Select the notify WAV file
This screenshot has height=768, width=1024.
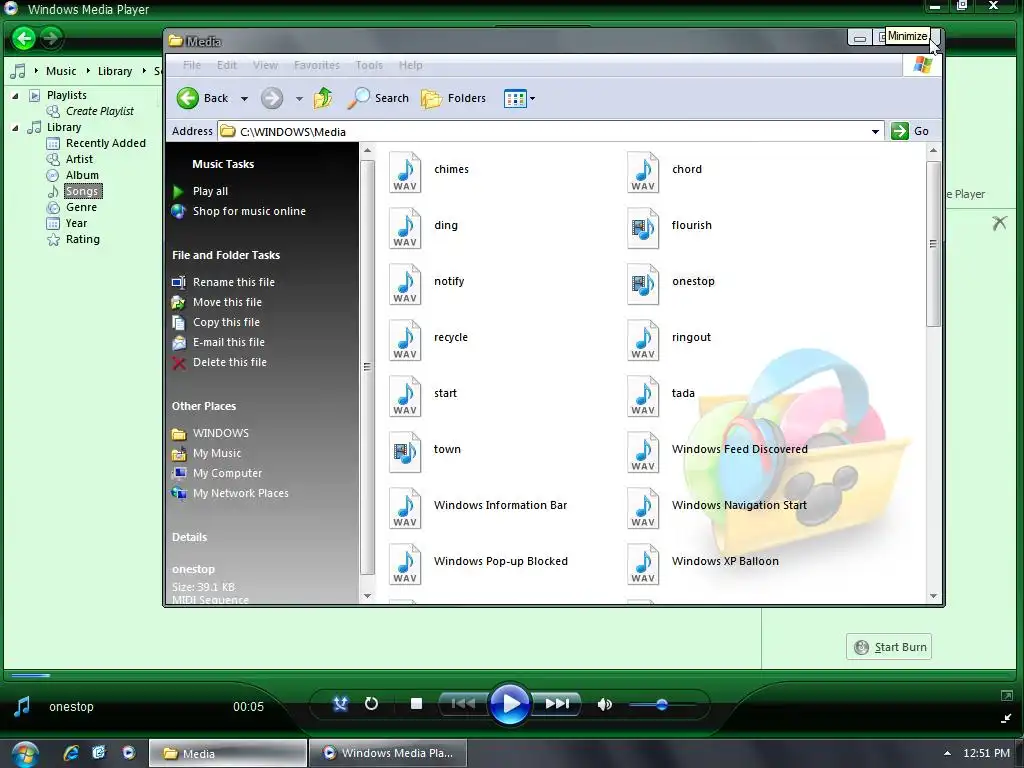click(427, 283)
